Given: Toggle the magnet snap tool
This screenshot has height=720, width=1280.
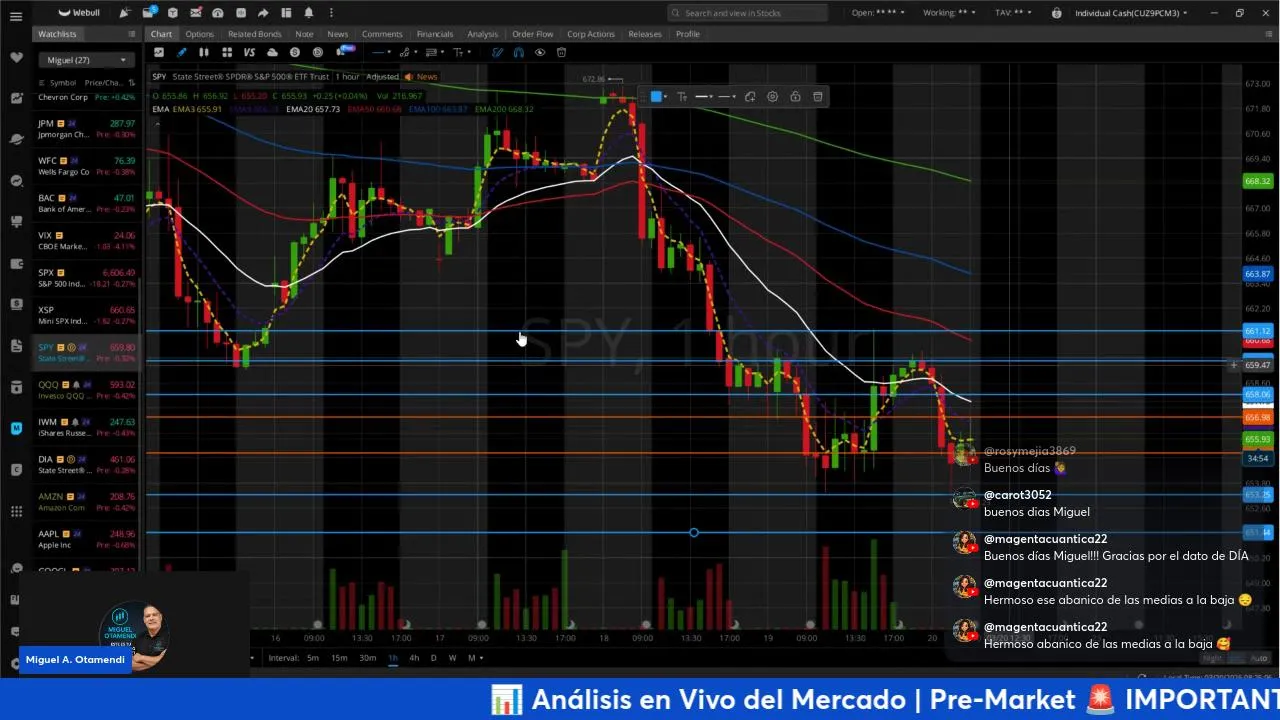Looking at the screenshot, I should tap(518, 52).
